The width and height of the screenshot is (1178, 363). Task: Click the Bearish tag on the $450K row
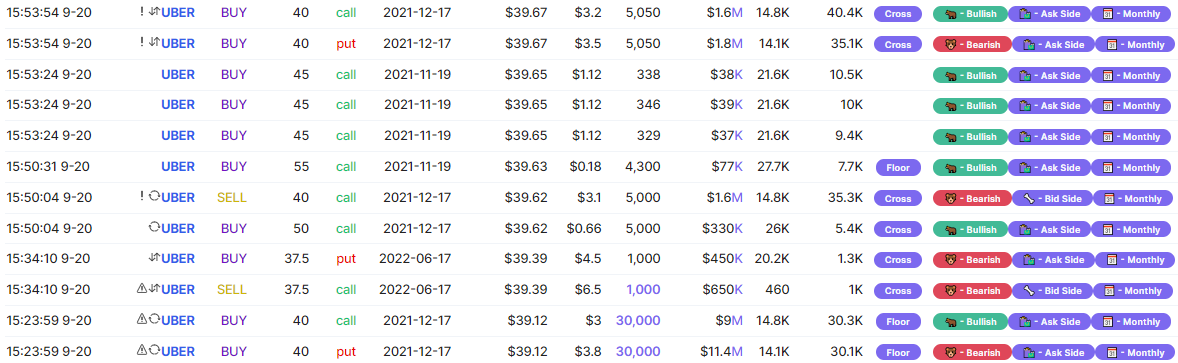coord(970,260)
